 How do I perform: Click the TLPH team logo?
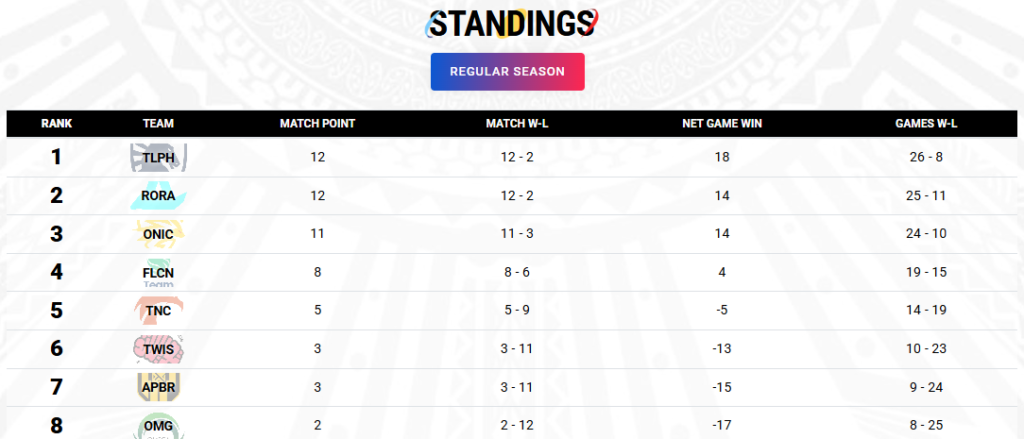coord(158,157)
